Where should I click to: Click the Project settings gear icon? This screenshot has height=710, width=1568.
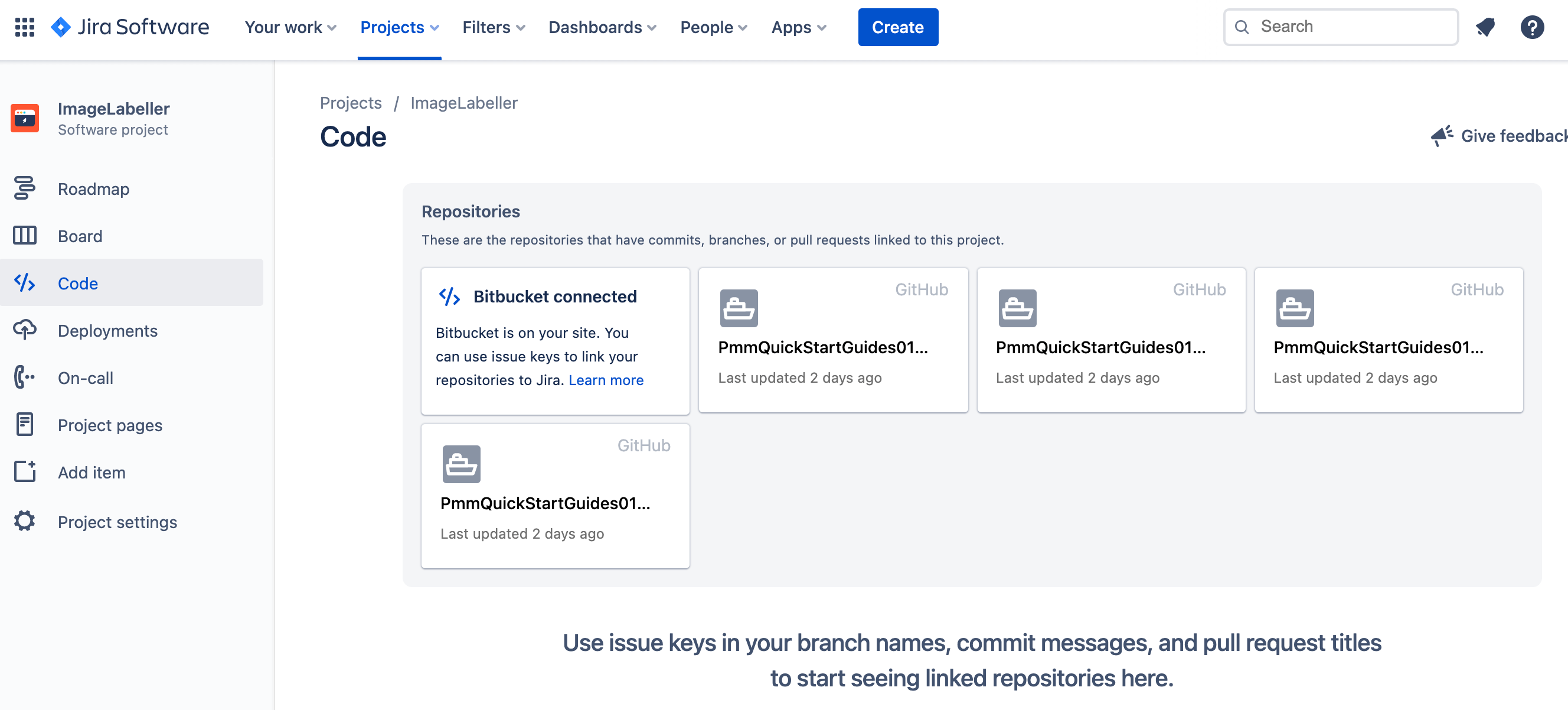[x=24, y=521]
